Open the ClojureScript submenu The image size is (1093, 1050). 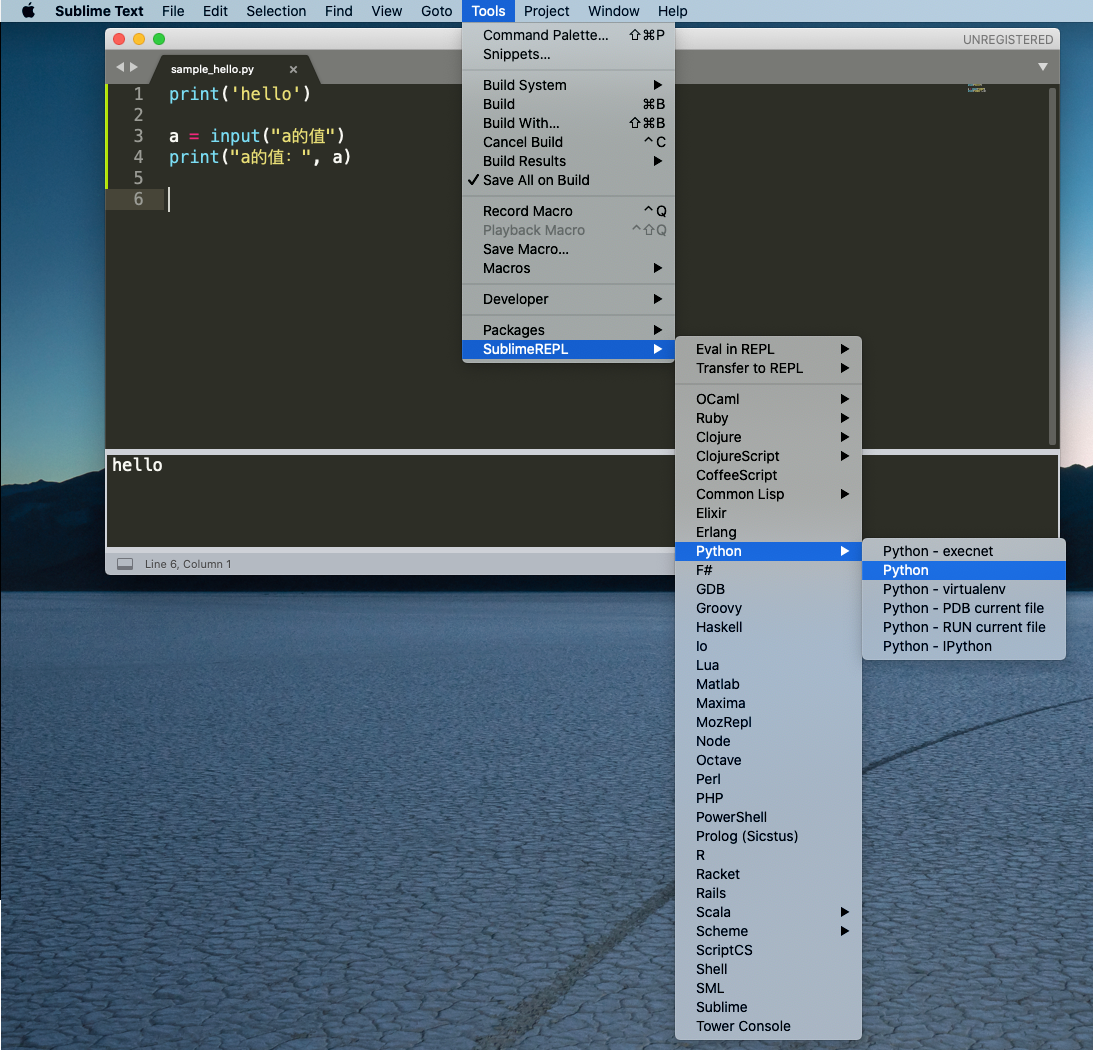pyautogui.click(x=768, y=456)
